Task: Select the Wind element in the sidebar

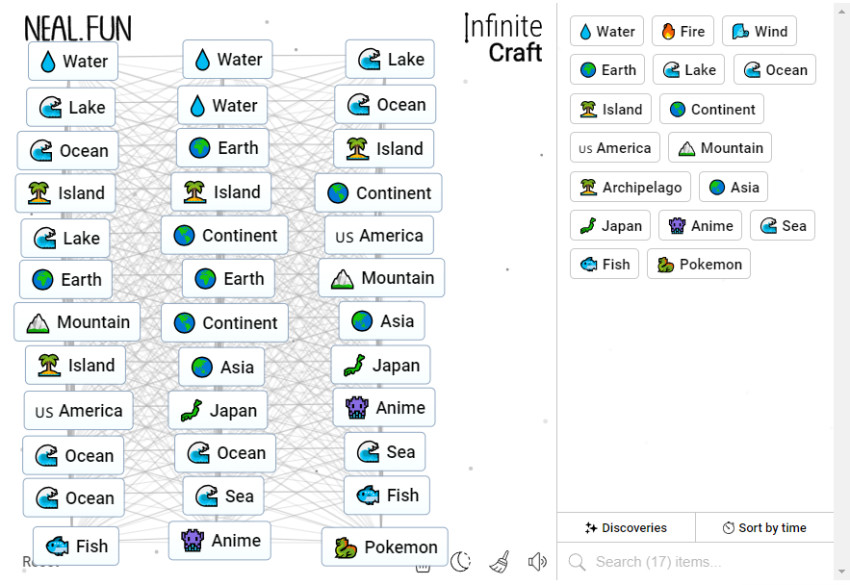Action: [x=759, y=31]
